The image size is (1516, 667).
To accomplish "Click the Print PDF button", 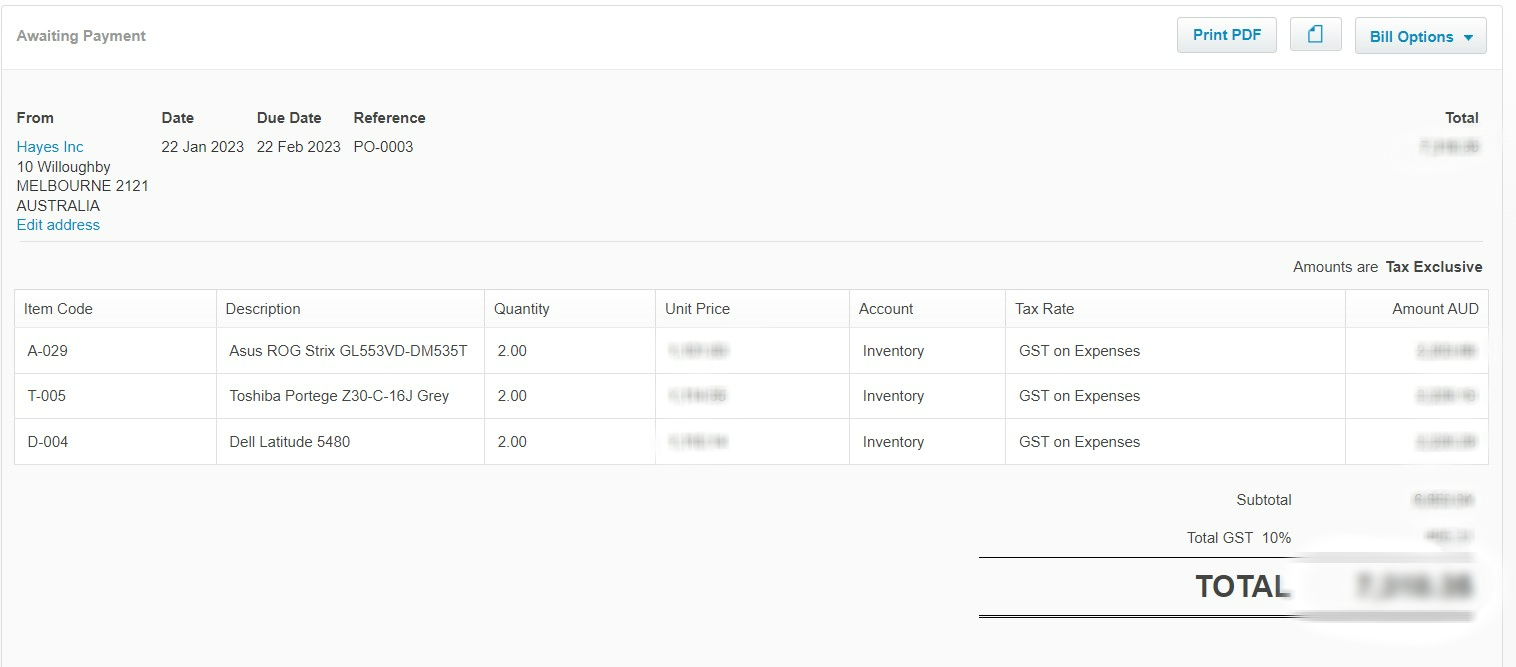I will coord(1226,35).
